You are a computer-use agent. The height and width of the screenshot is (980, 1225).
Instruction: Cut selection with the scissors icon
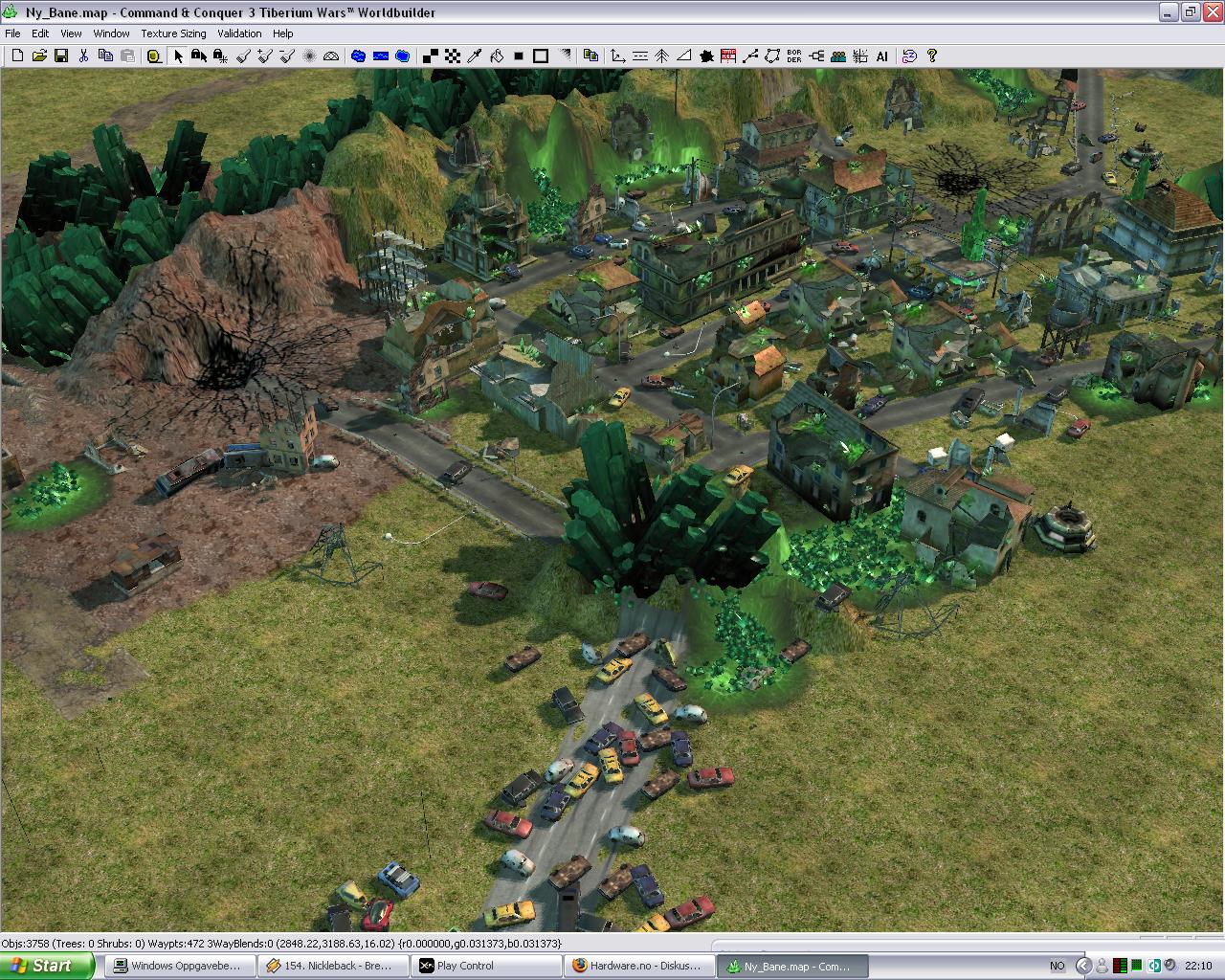(x=83, y=56)
